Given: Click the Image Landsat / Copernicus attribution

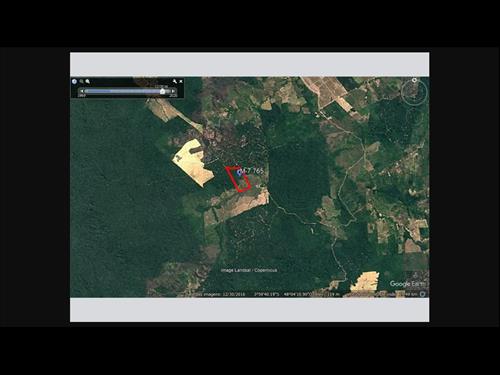Looking at the screenshot, I should [x=249, y=270].
